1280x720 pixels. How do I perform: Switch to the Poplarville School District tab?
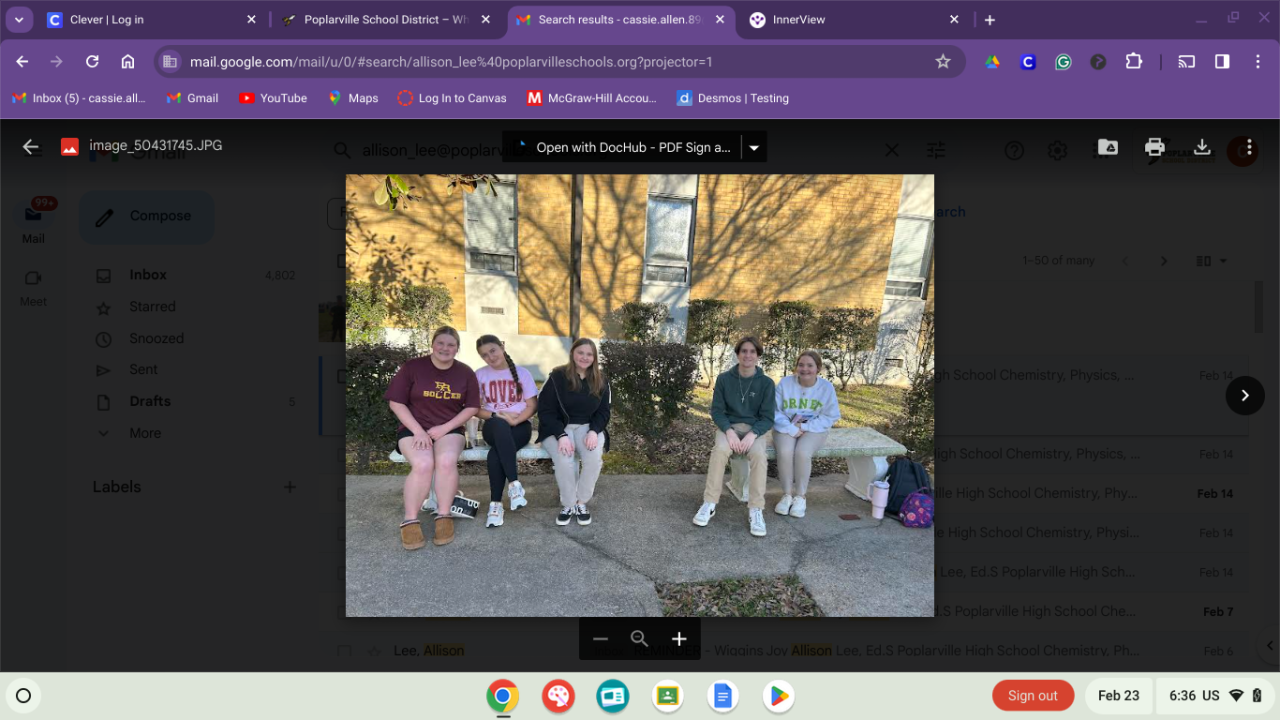[387, 20]
